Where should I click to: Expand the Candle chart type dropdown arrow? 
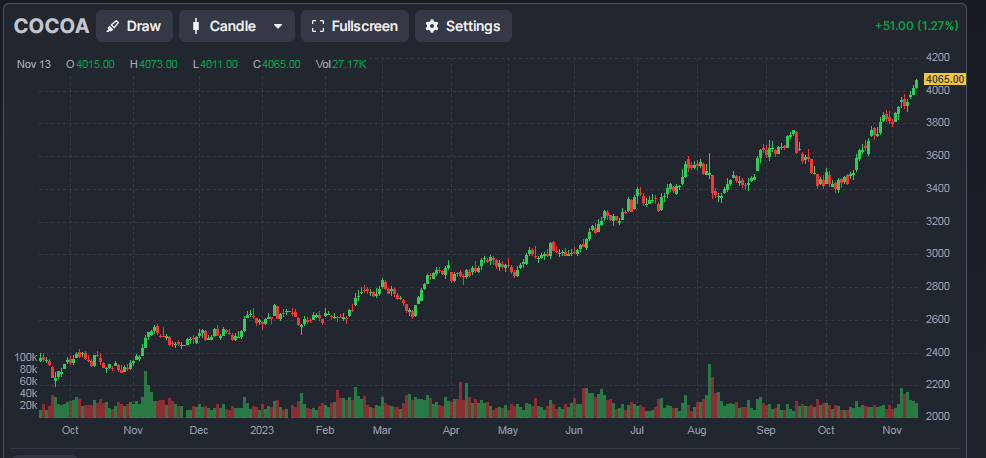click(x=277, y=26)
